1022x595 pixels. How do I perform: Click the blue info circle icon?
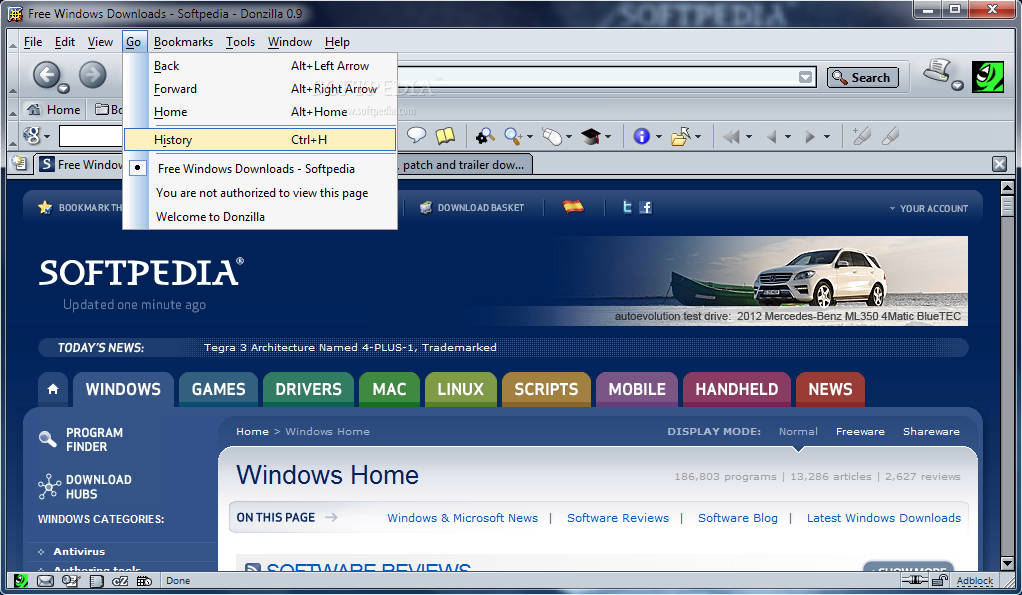[641, 136]
